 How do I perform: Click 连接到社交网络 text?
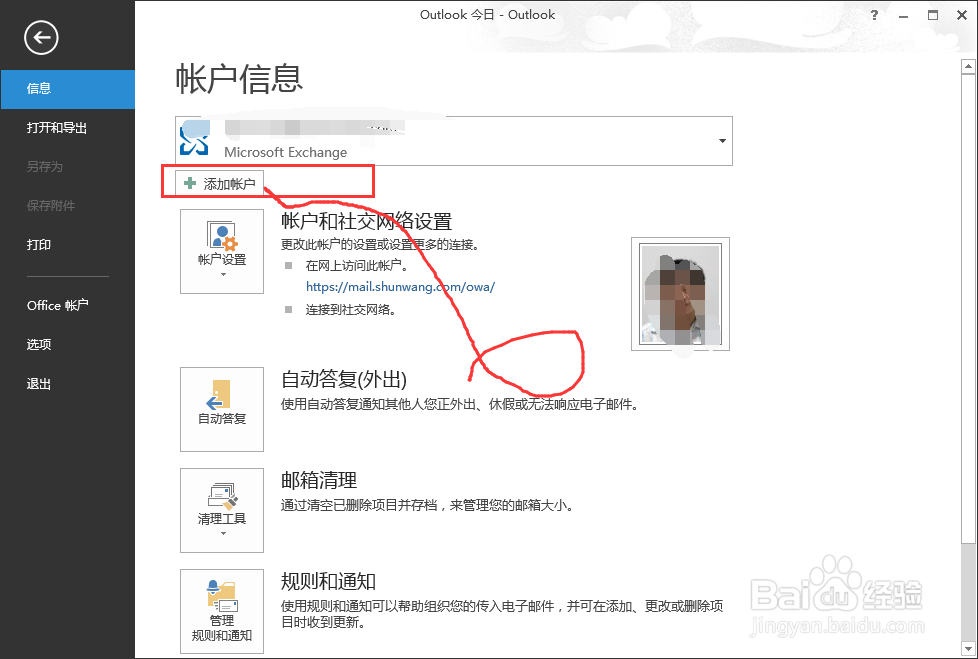pyautogui.click(x=351, y=309)
